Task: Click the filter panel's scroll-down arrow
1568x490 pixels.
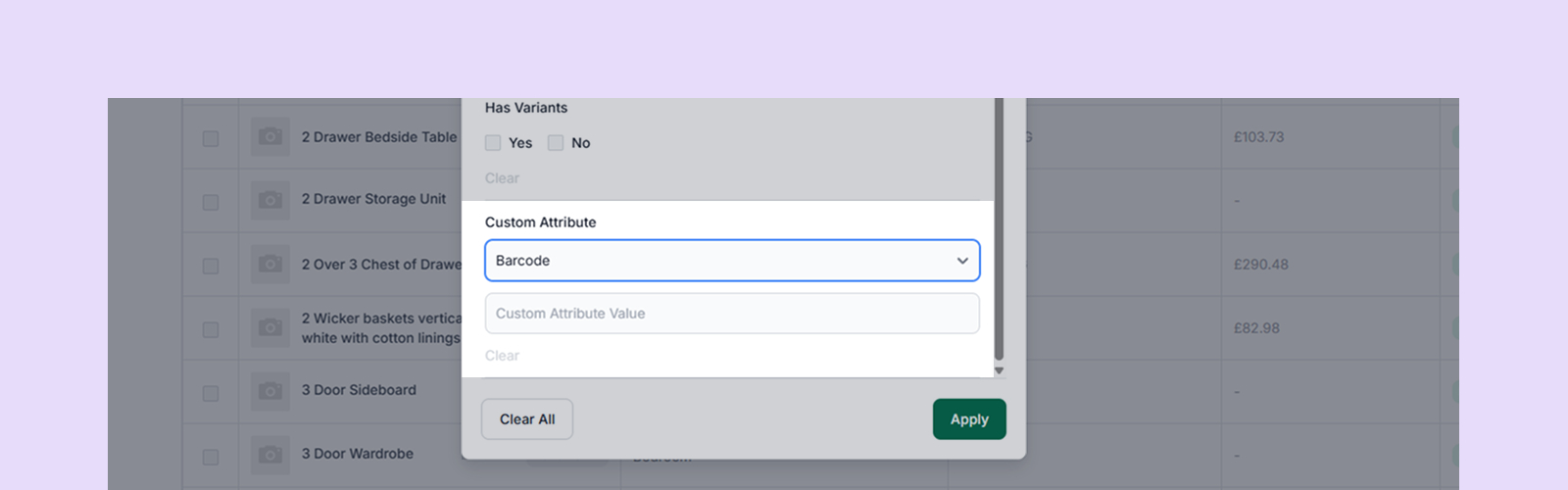Action: pyautogui.click(x=999, y=370)
